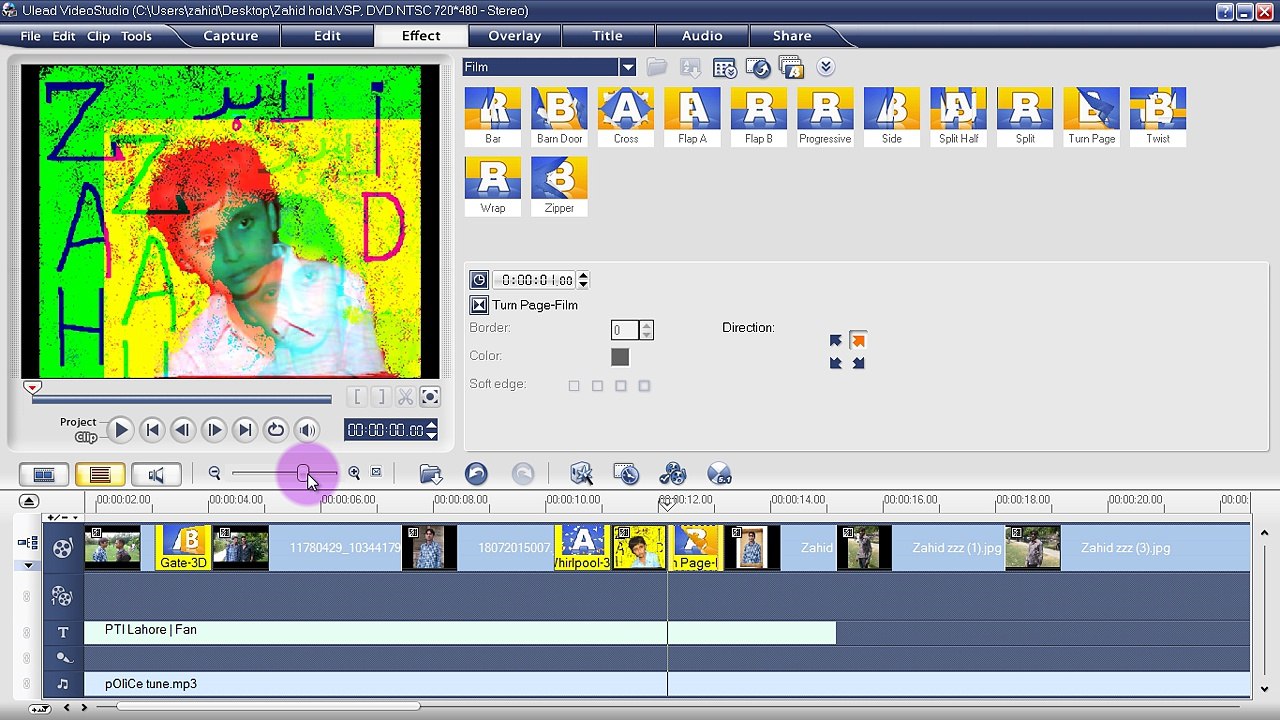This screenshot has width=1280, height=720.
Task: Select the Progressive transition effect
Action: [825, 116]
